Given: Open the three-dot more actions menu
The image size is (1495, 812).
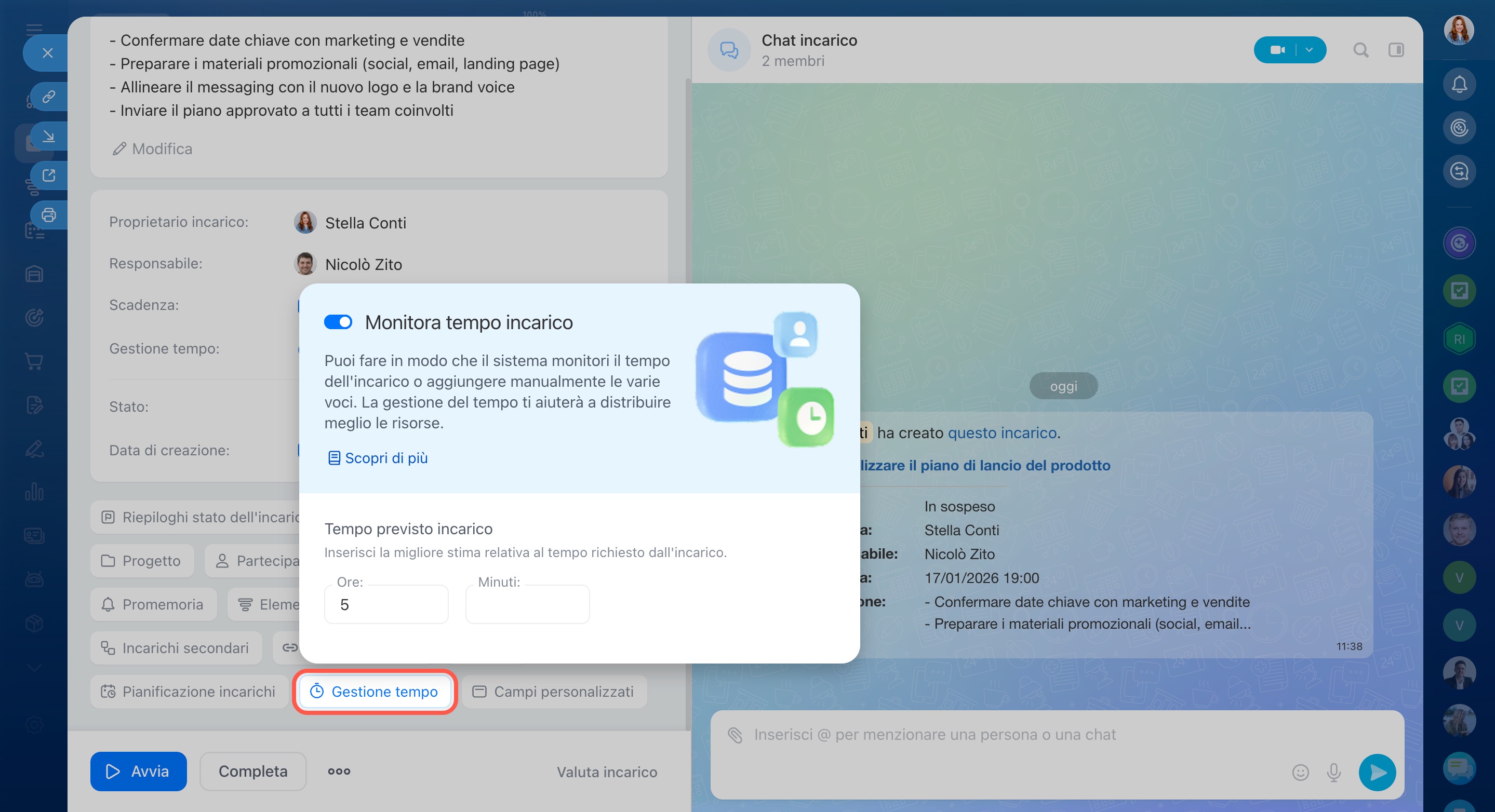Looking at the screenshot, I should tap(339, 772).
